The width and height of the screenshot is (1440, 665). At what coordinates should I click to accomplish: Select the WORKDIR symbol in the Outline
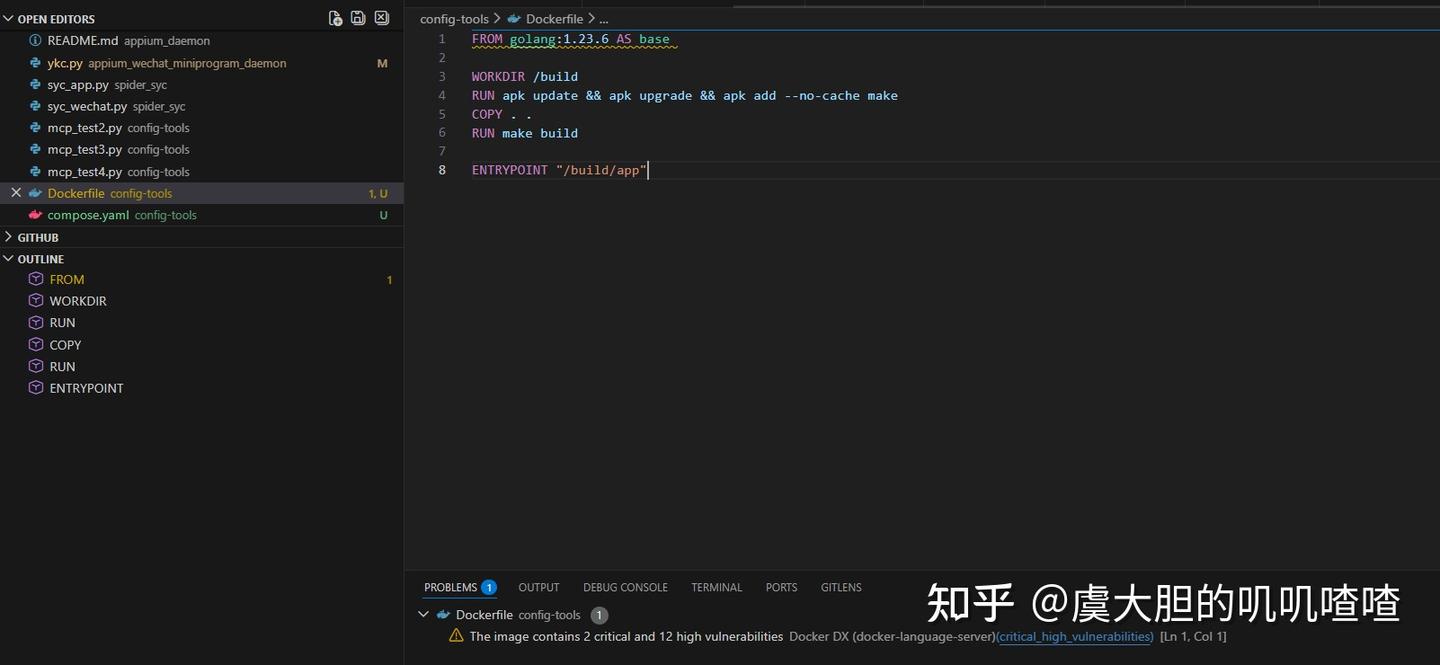click(78, 300)
